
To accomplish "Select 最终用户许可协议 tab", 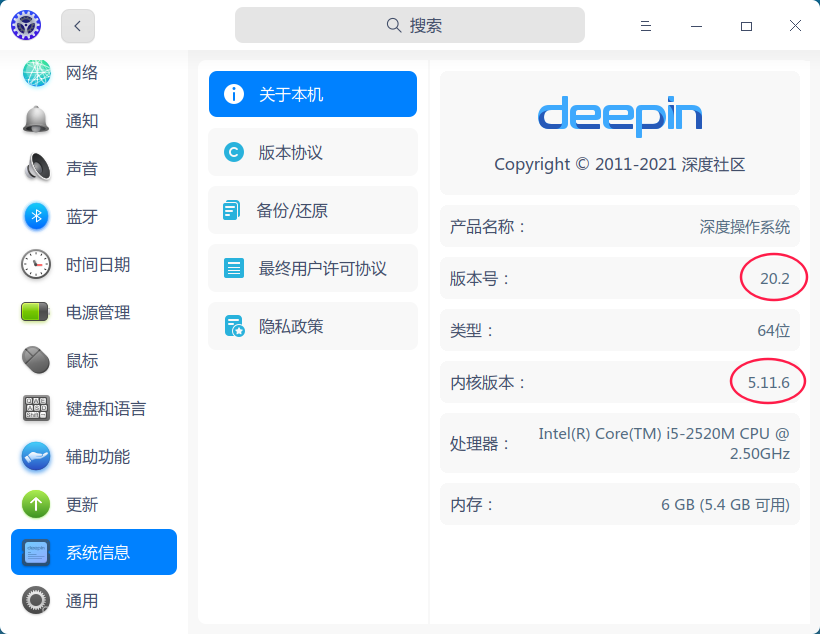I will (x=313, y=268).
